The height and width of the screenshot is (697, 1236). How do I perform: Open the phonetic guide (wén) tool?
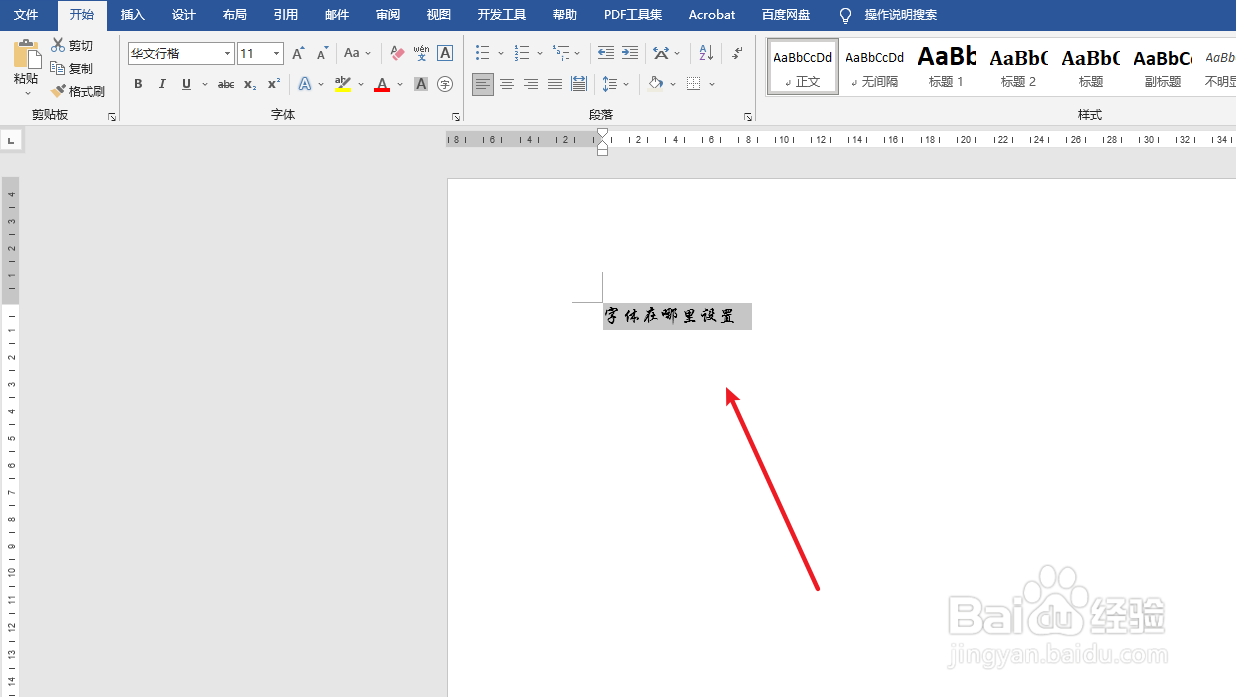(421, 53)
